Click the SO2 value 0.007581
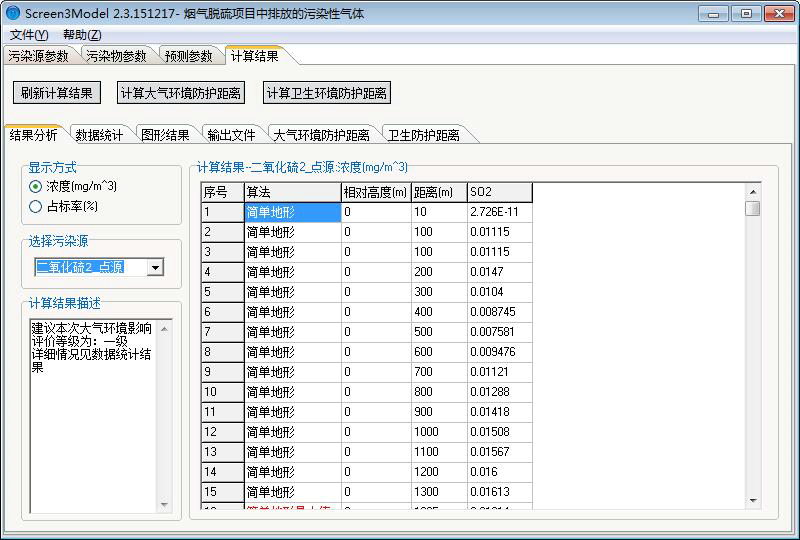This screenshot has height=540, width=800. click(500, 332)
